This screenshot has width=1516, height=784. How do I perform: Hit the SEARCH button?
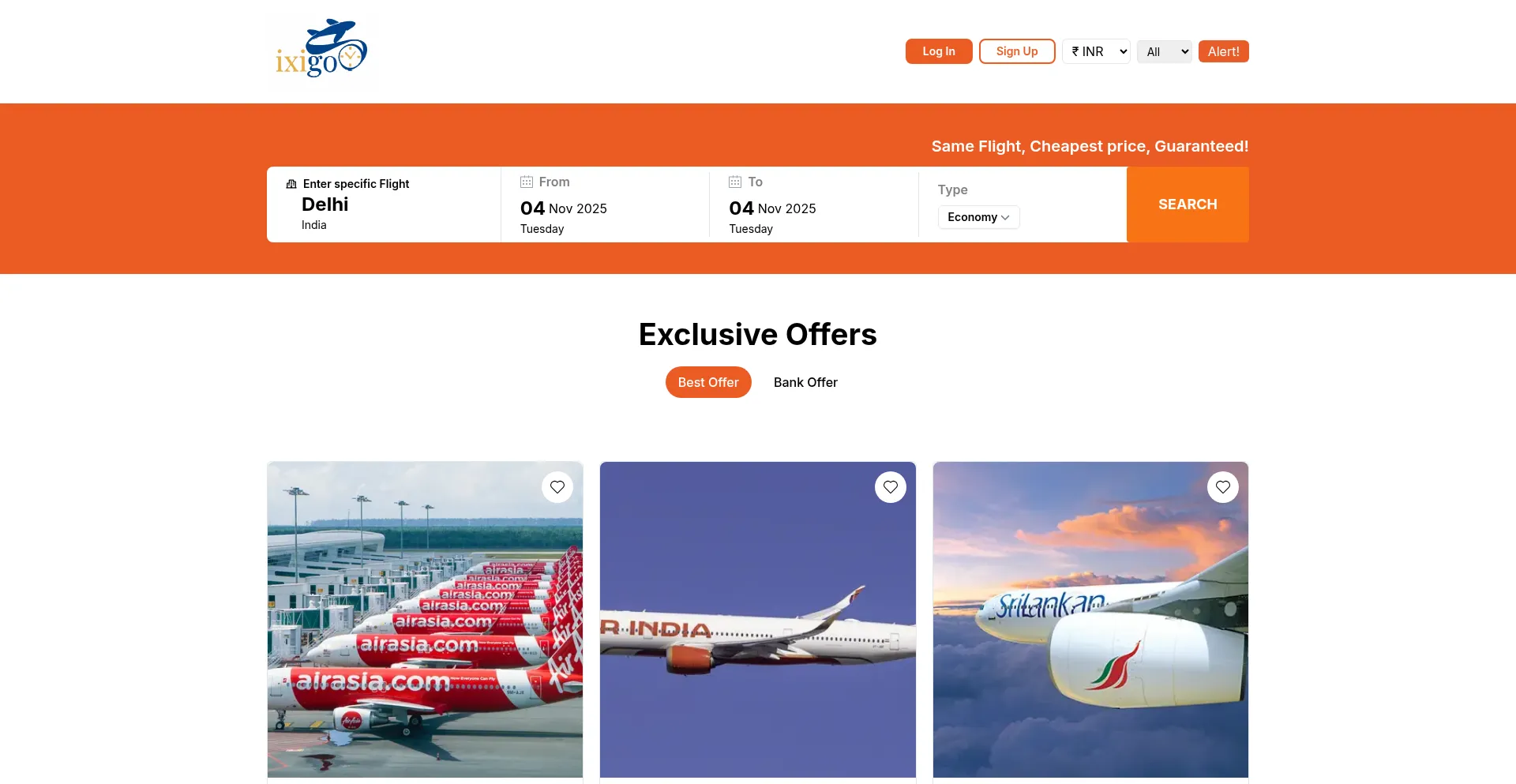1188,204
